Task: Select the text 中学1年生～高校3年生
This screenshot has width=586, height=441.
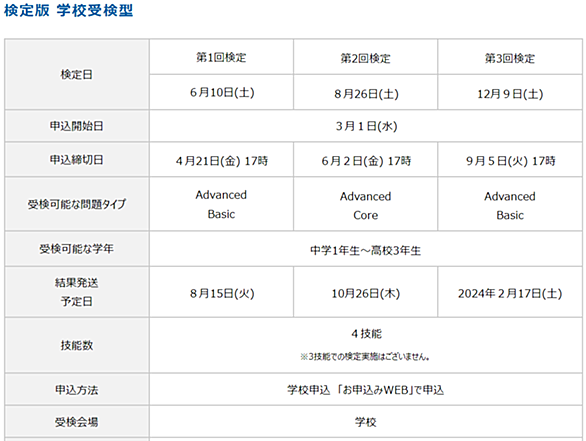Action: pyautogui.click(x=366, y=250)
